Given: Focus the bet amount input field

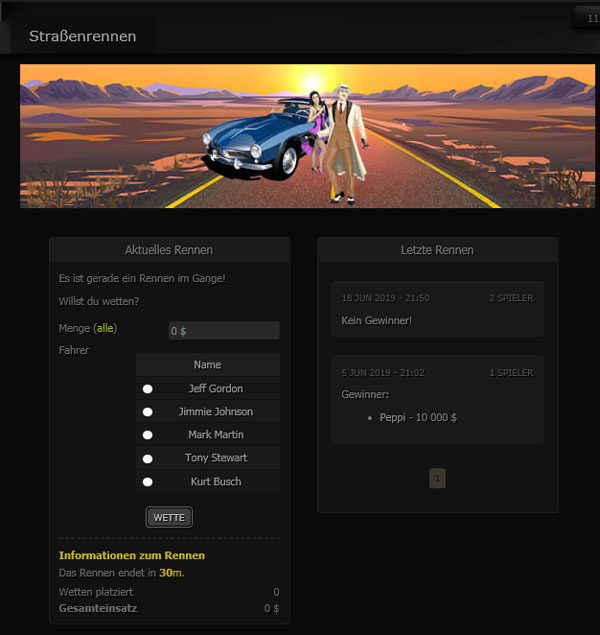Looking at the screenshot, I should coord(223,330).
